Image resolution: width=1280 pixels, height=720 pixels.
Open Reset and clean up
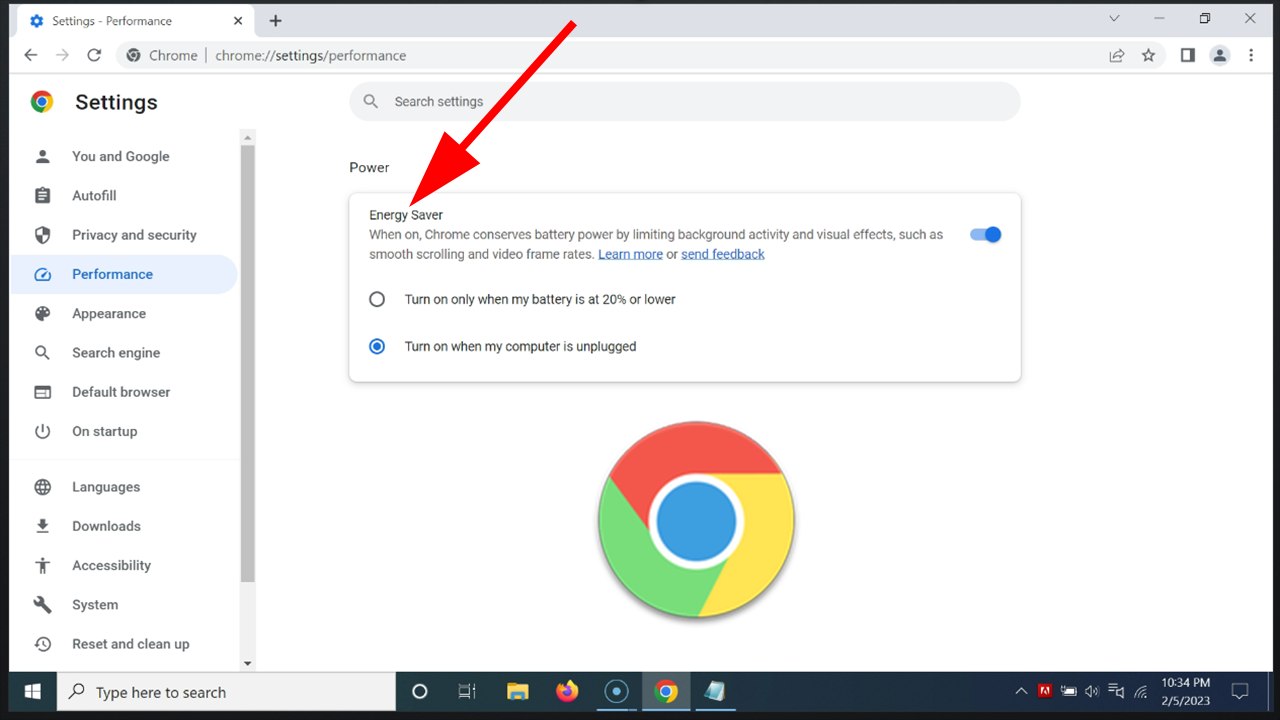(130, 644)
